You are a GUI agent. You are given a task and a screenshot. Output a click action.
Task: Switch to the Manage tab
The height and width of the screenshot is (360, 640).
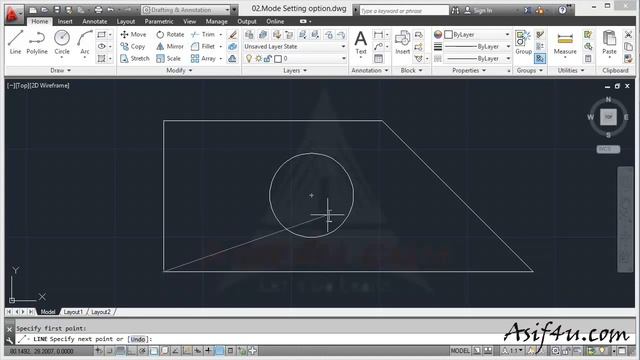pos(216,21)
